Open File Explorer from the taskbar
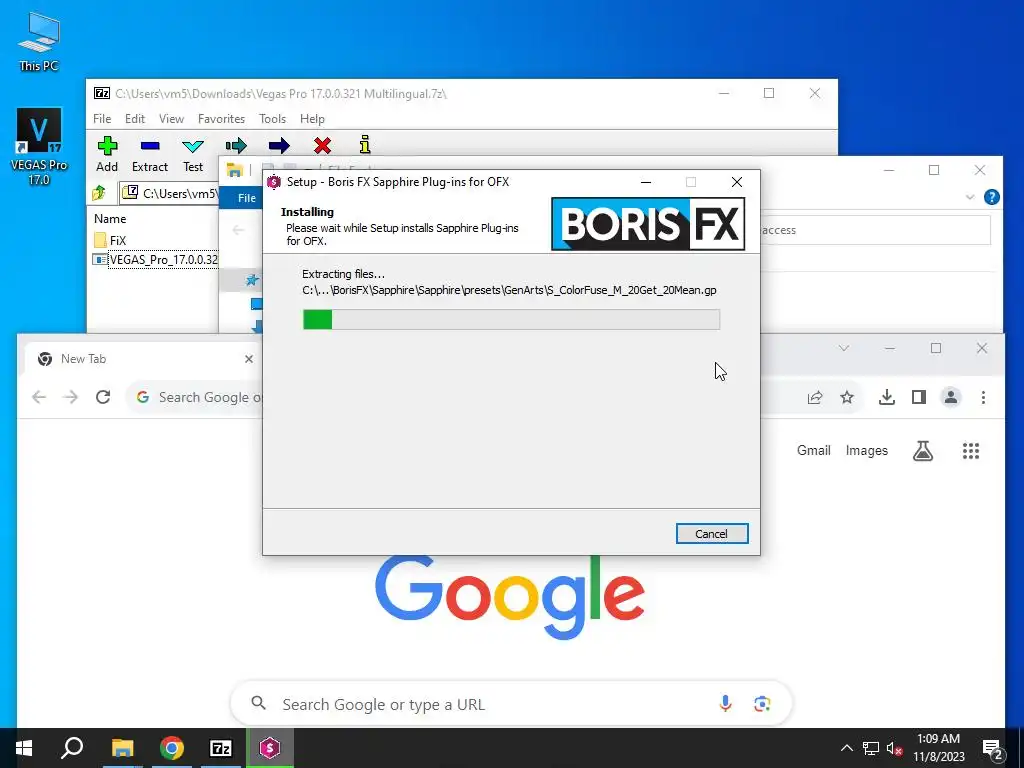The height and width of the screenshot is (768, 1024). coord(122,748)
